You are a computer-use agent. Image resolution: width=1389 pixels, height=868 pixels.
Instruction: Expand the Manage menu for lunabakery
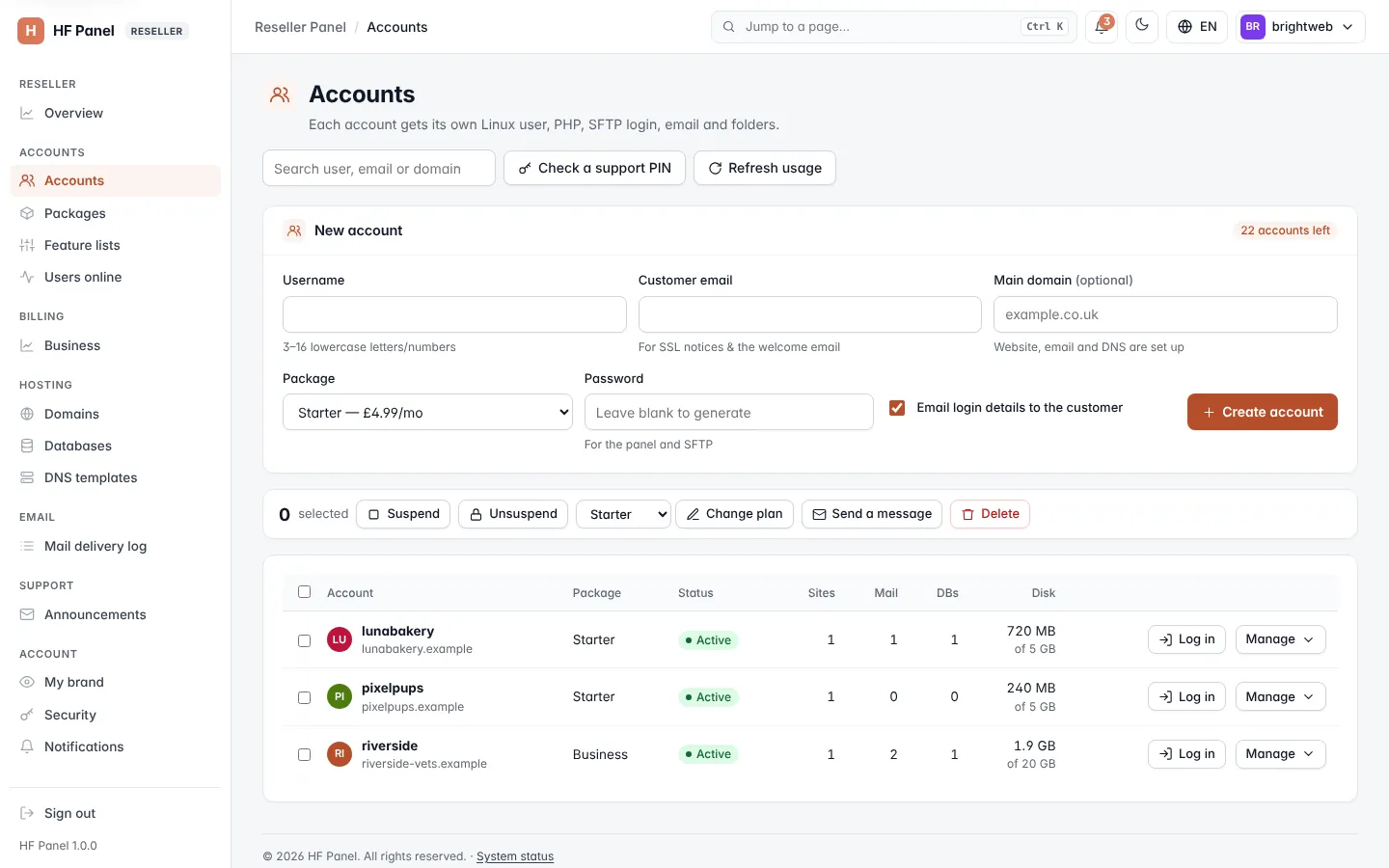[1280, 639]
